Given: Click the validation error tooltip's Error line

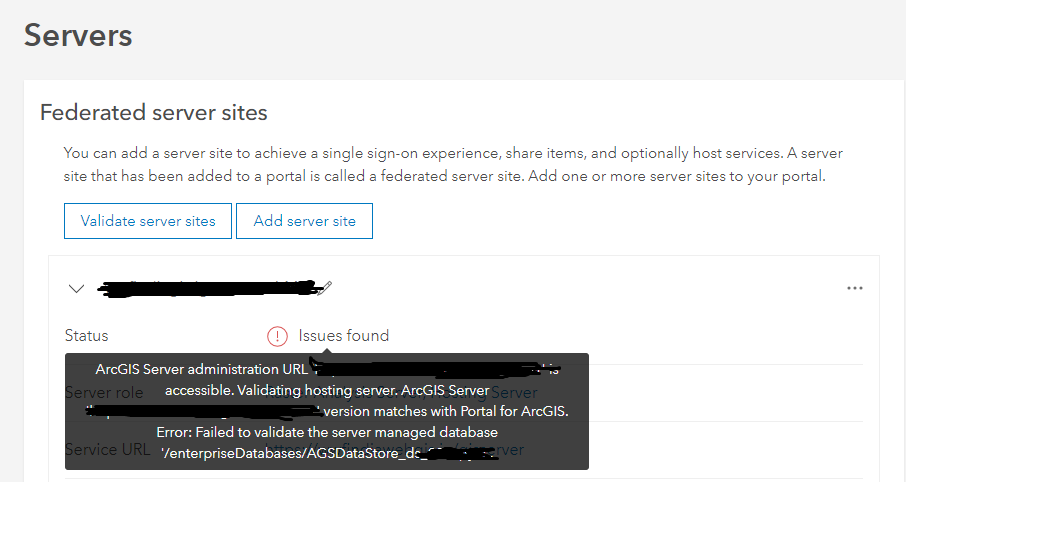Looking at the screenshot, I should point(326,432).
